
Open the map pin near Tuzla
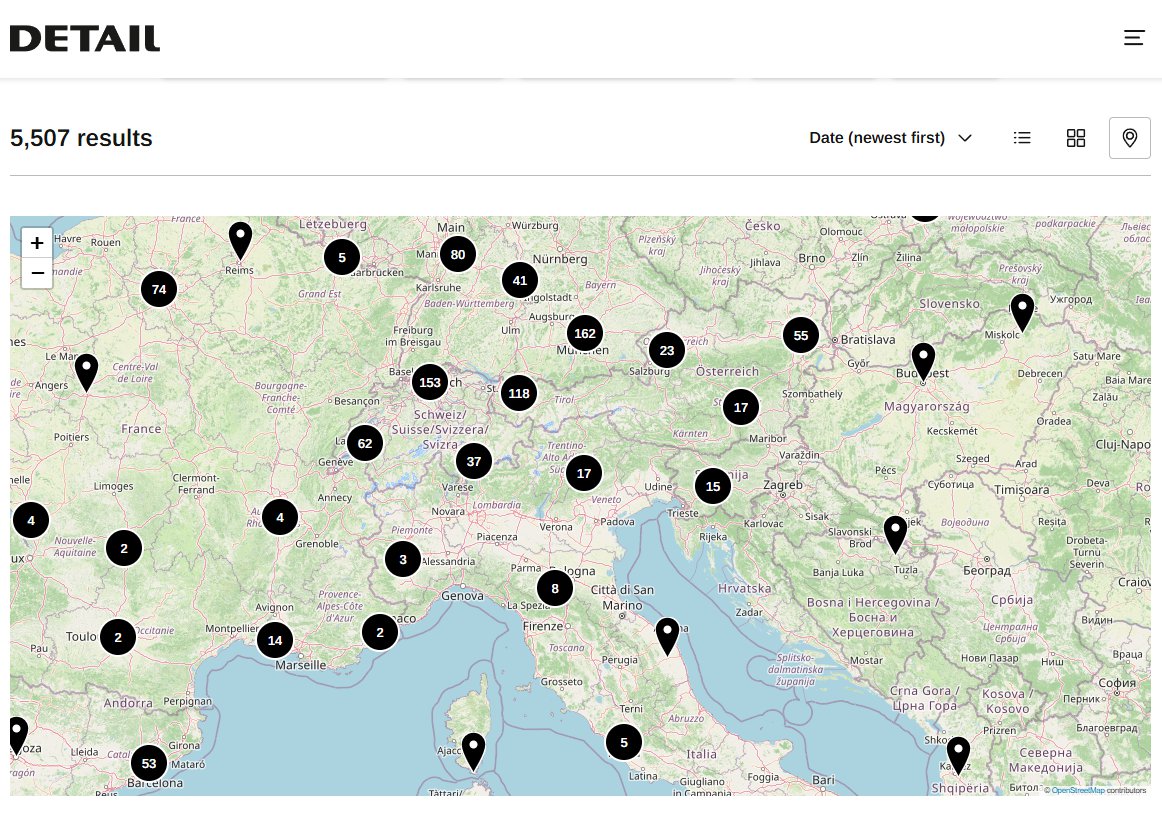[895, 535]
